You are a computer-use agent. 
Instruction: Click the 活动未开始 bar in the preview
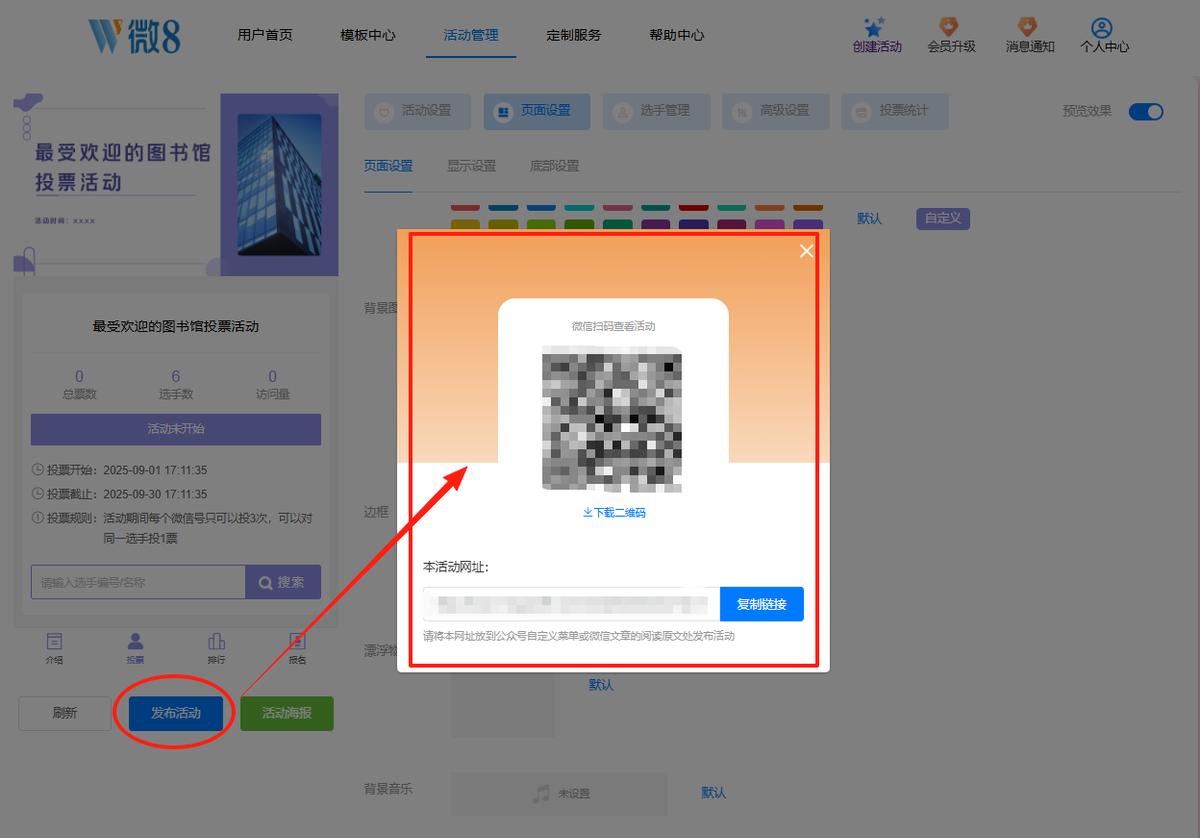(x=176, y=429)
